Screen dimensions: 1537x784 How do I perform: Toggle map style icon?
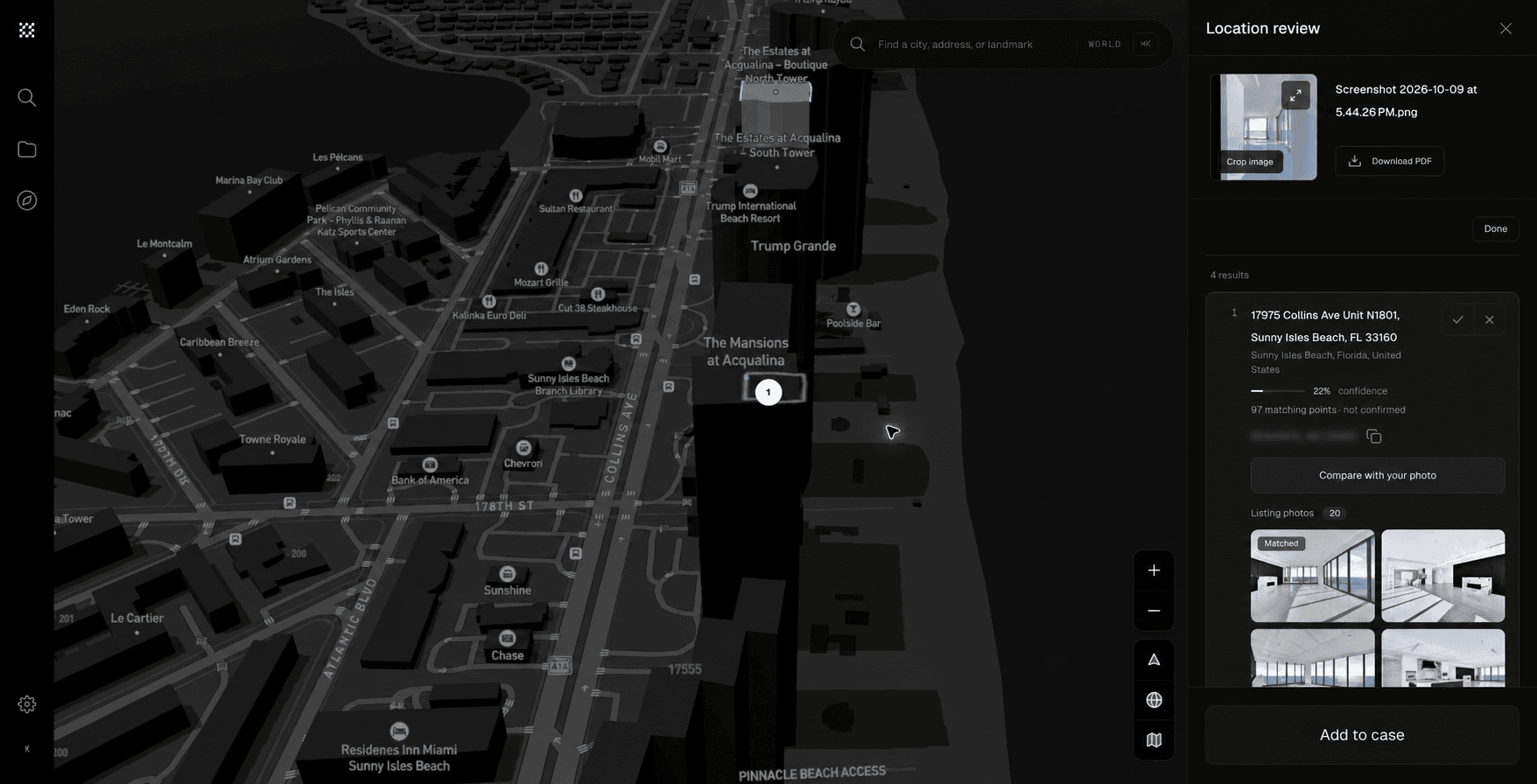[x=1154, y=740]
